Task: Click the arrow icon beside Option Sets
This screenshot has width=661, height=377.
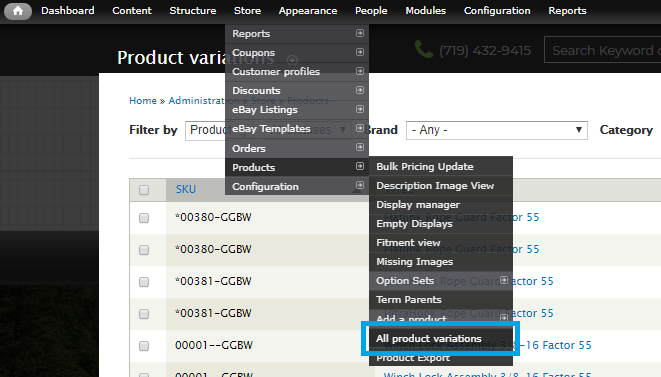Action: coord(504,280)
